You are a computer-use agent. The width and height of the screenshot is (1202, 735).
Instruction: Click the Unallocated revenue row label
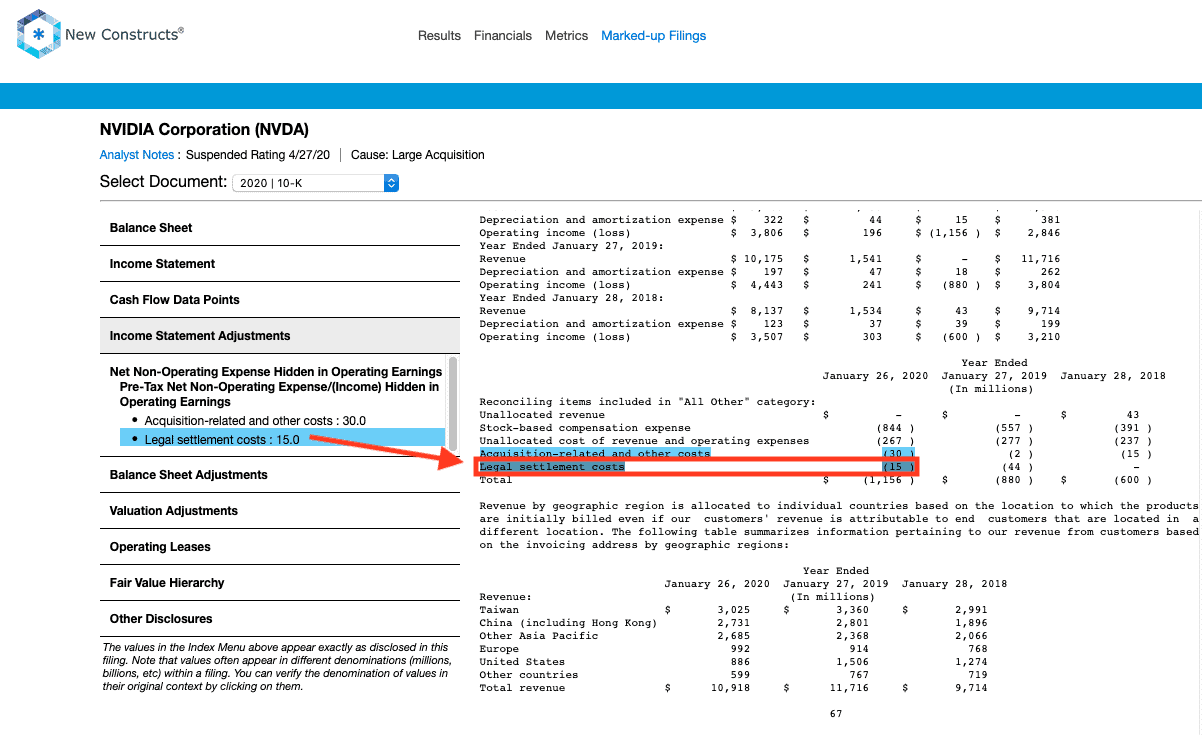tap(542, 415)
